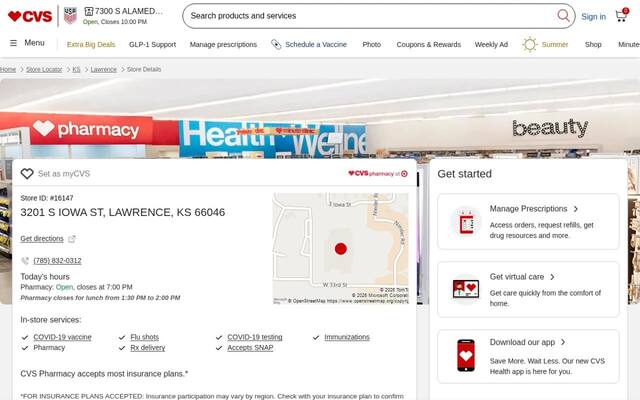
Task: Click the CVS pharmacy at Target logo
Action: pos(378,173)
